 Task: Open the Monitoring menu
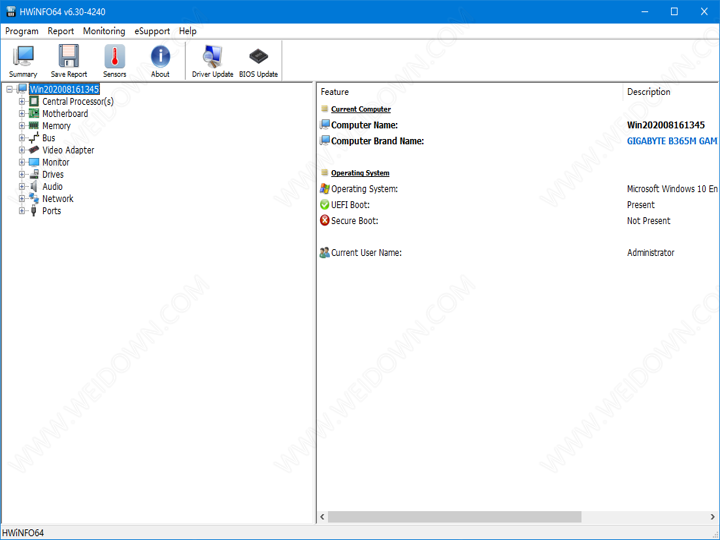[104, 31]
